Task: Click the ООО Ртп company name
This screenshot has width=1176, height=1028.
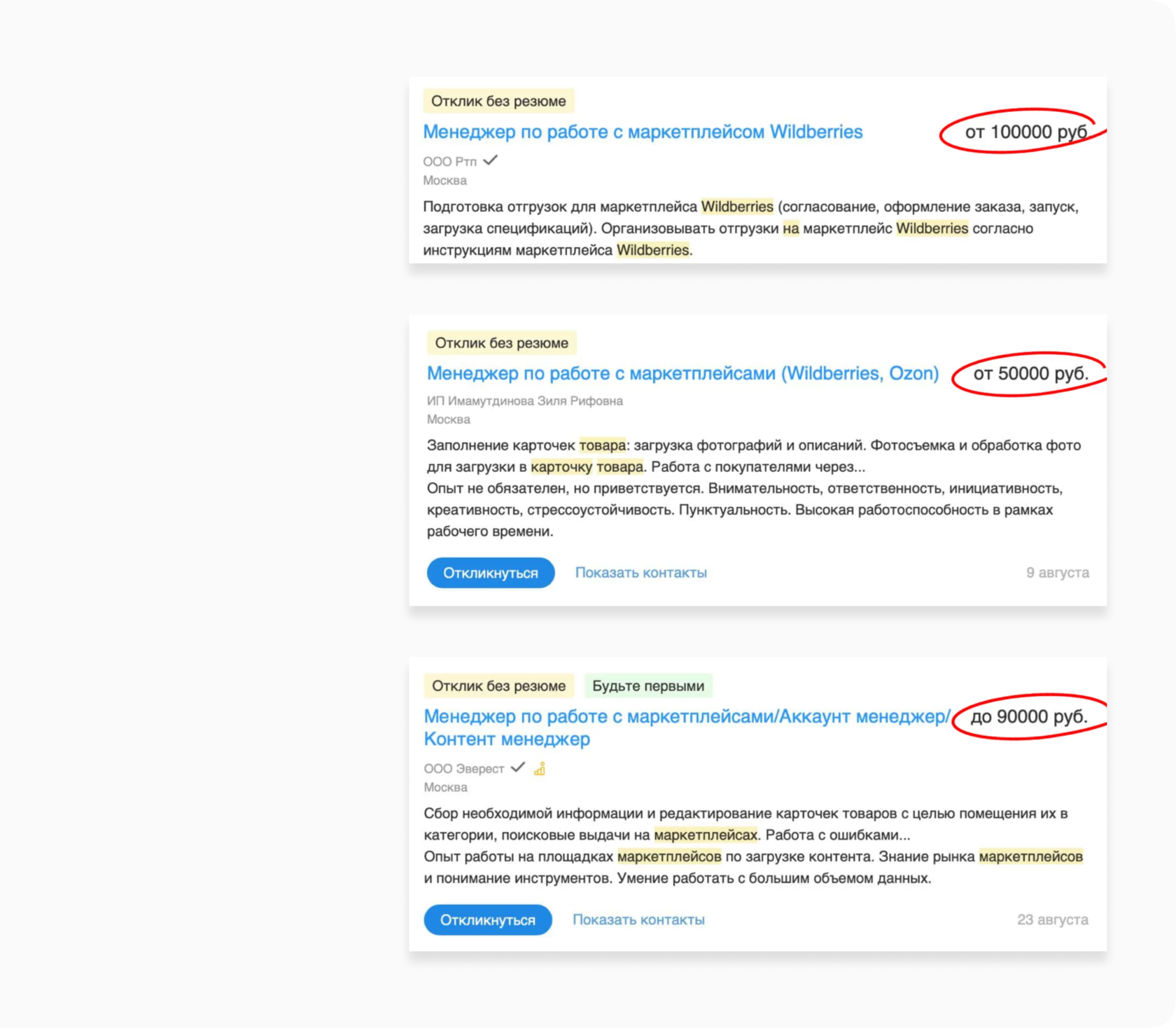Action: pos(449,162)
